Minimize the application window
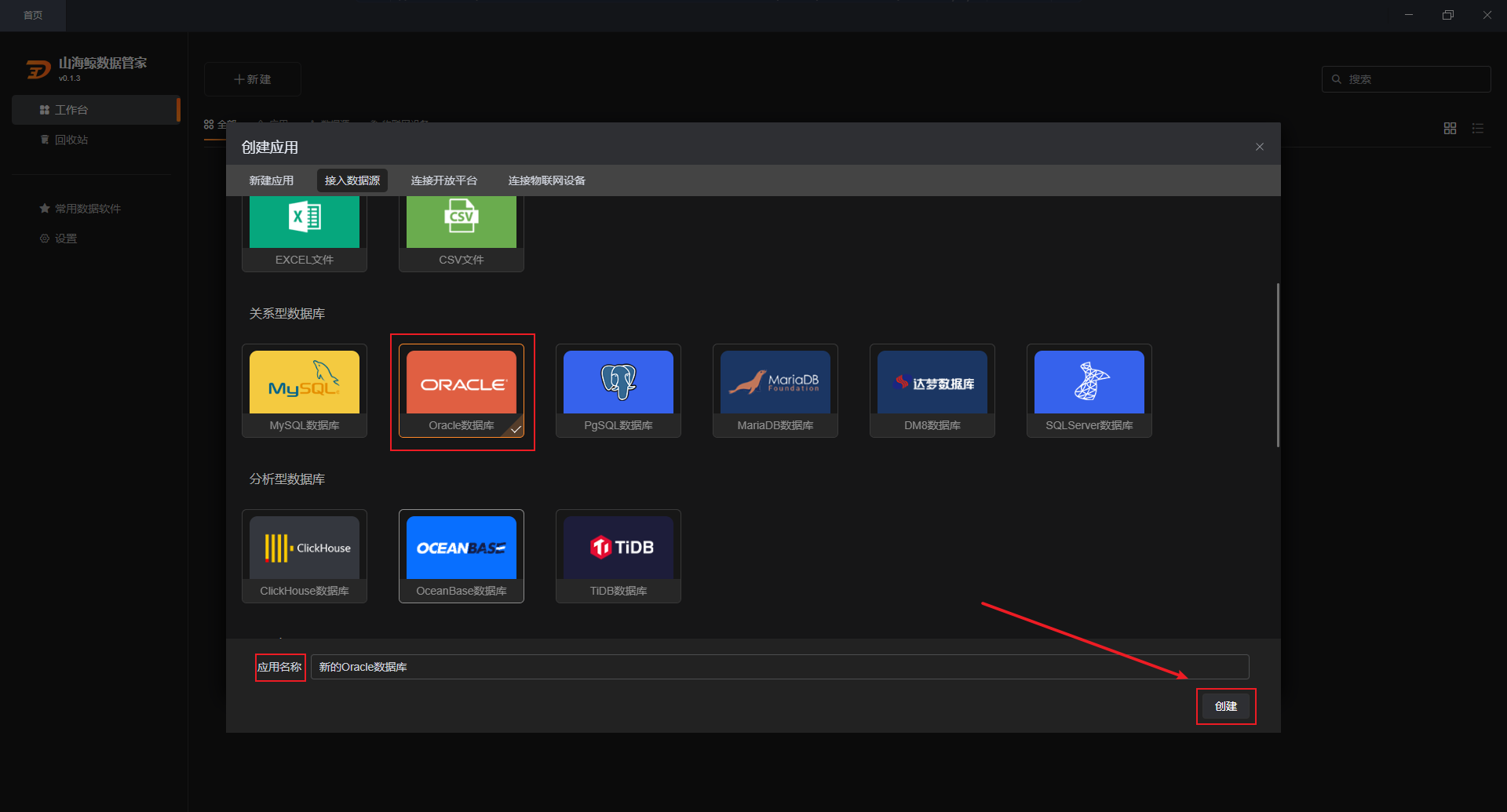The width and height of the screenshot is (1507, 812). click(x=1409, y=15)
